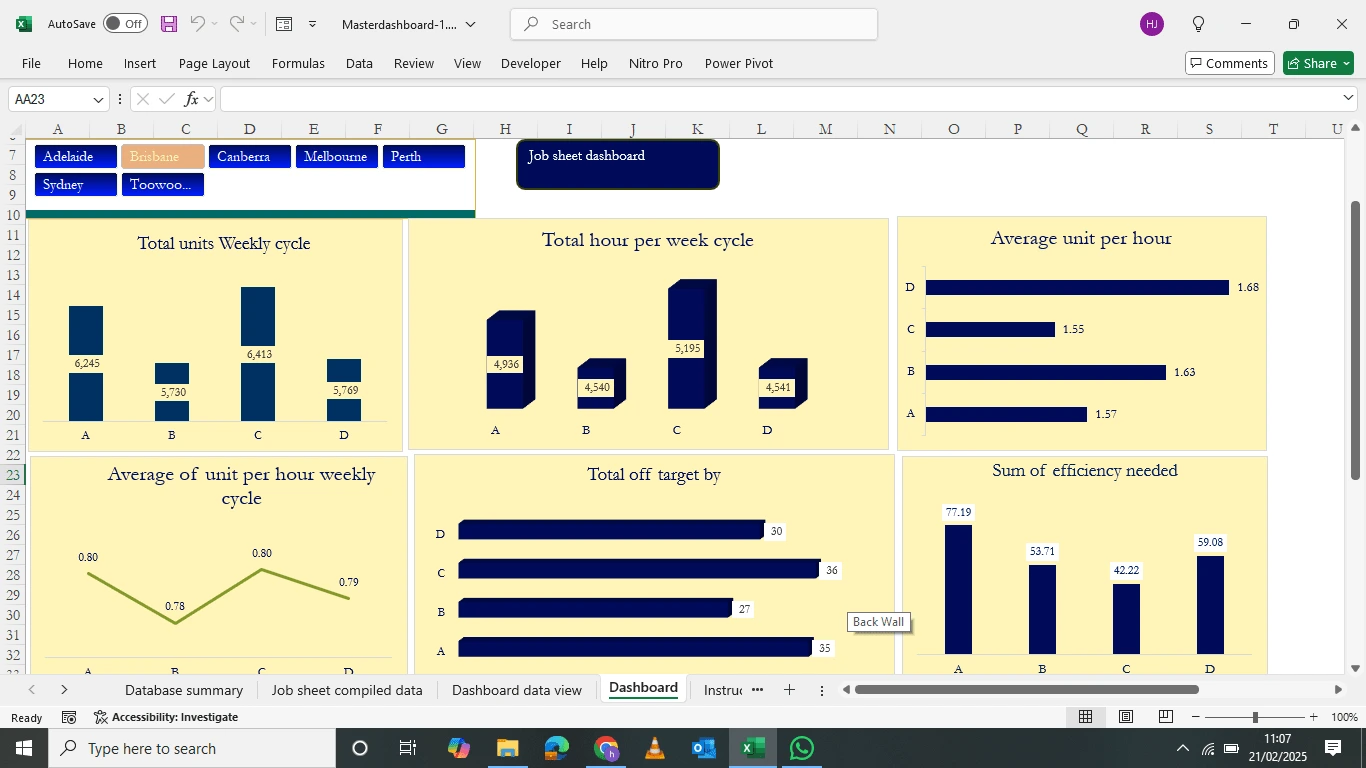Click the Enter checkmark icon in formula bar
This screenshot has height=768, width=1366.
click(x=167, y=99)
